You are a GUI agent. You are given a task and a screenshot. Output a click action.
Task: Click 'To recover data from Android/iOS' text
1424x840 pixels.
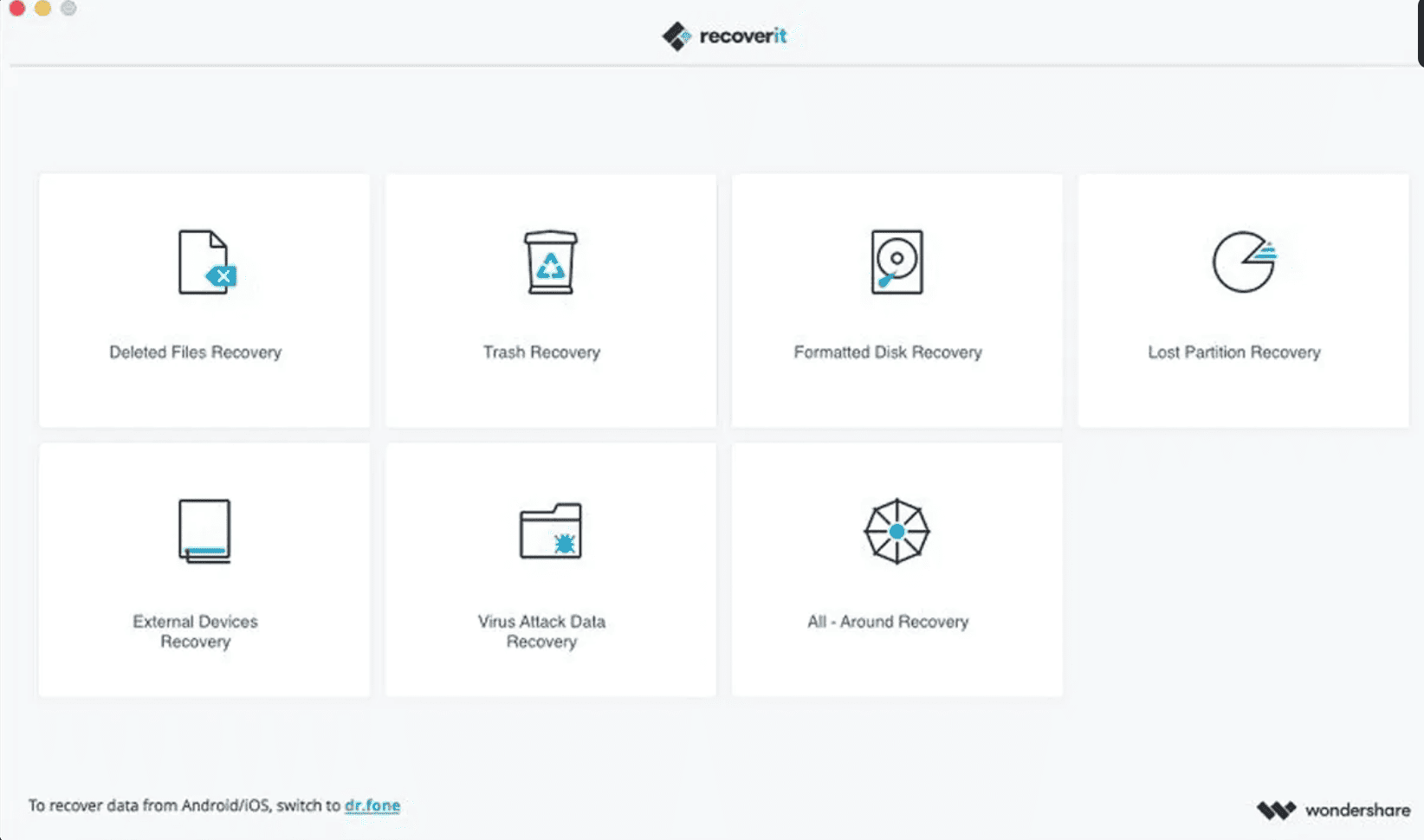point(151,805)
